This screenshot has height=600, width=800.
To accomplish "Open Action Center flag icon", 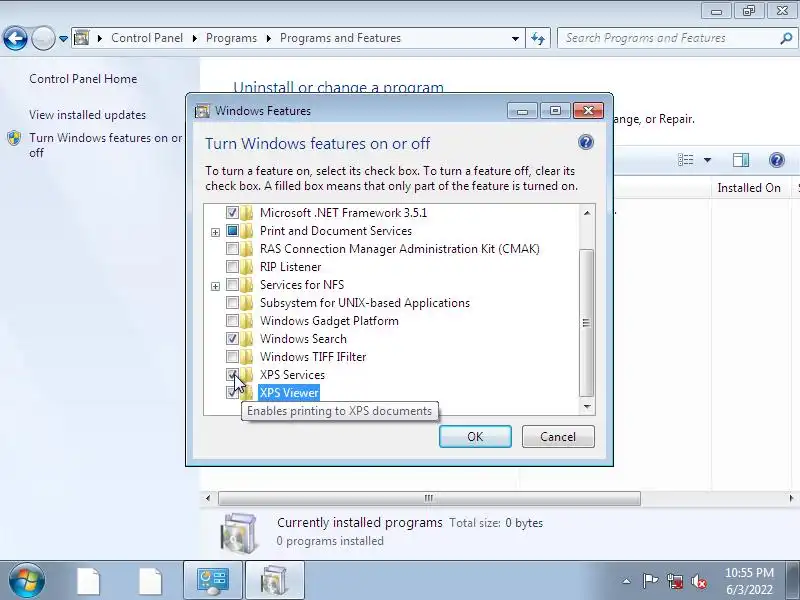I will pyautogui.click(x=650, y=581).
